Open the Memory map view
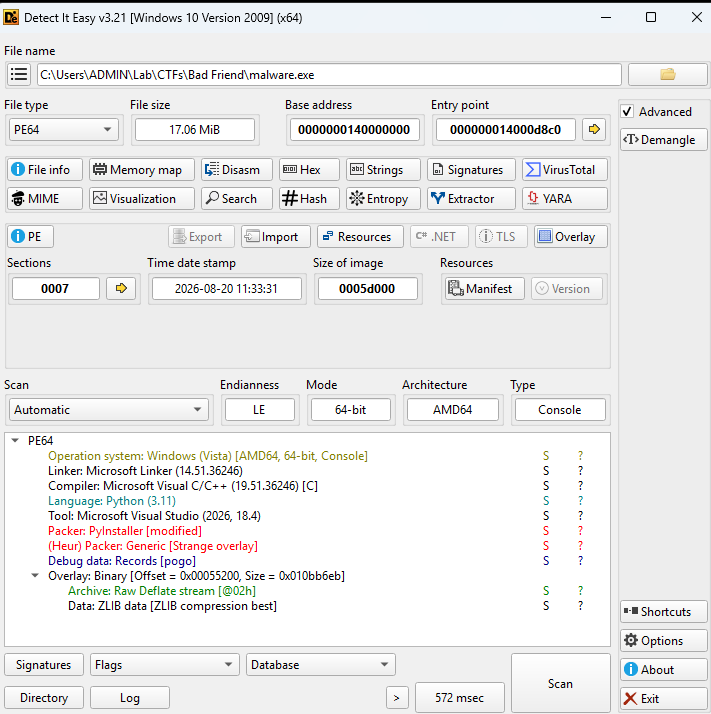Image resolution: width=711 pixels, height=714 pixels. pos(142,170)
